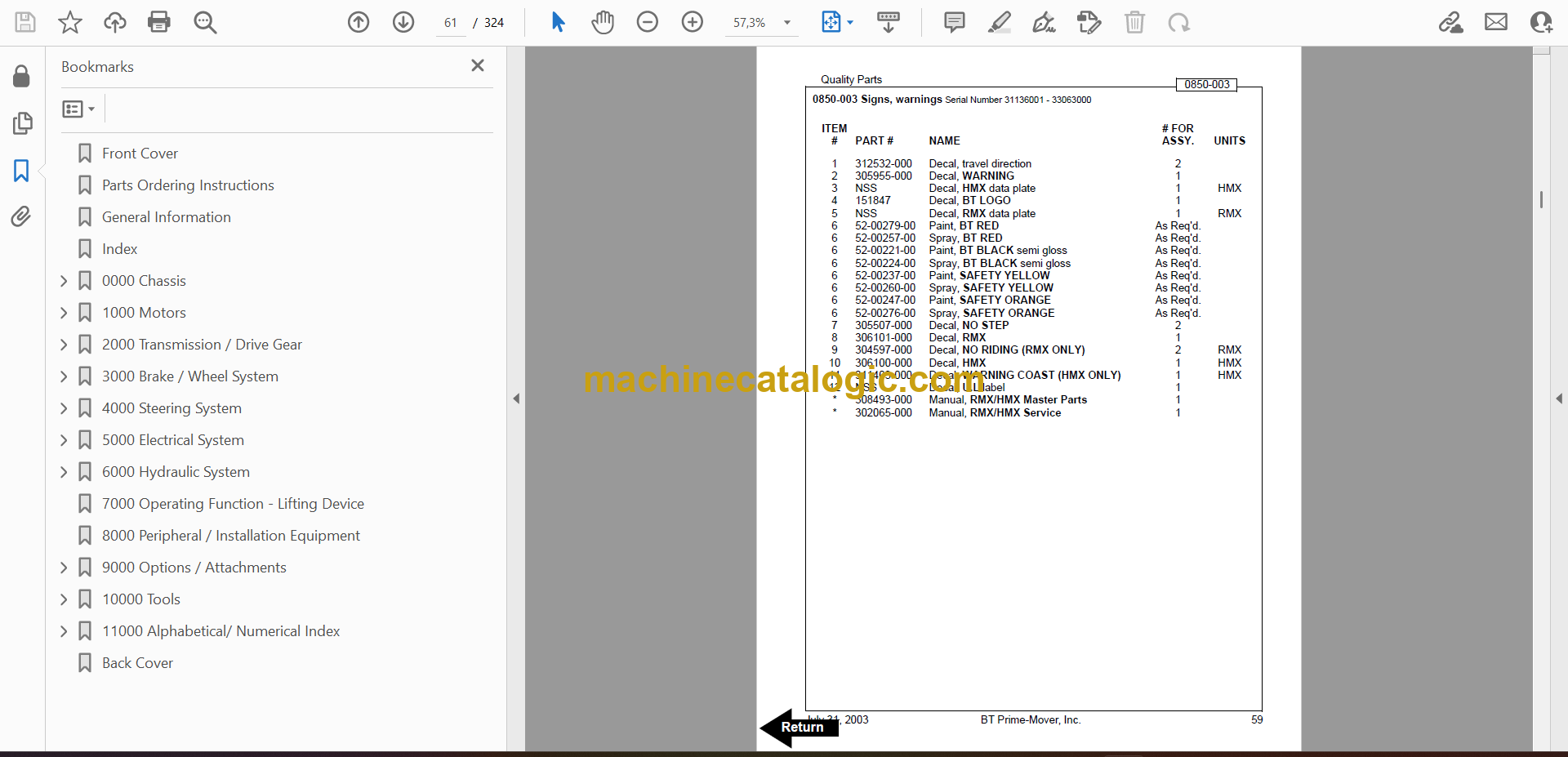Collapse left panel with arrow handle
The height and width of the screenshot is (757, 1568).
click(516, 399)
